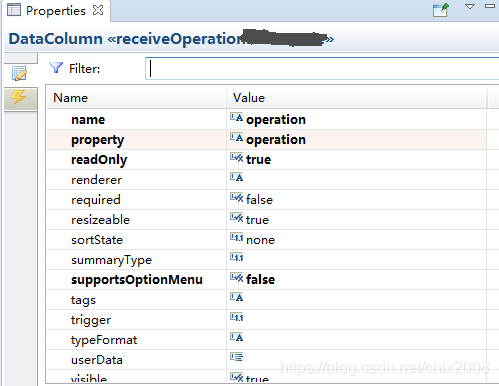Select the supportsOptionMenu property label
Viewport: 499px width, 386px height.
(x=137, y=280)
